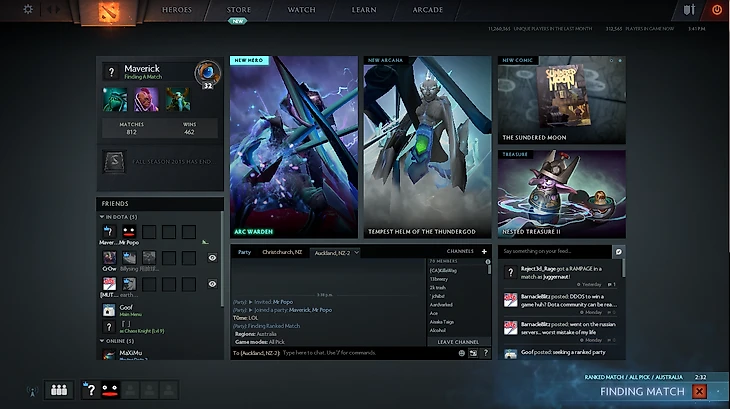This screenshot has width=730, height=409.
Task: Click the channel members list scrollbar
Action: [489, 270]
